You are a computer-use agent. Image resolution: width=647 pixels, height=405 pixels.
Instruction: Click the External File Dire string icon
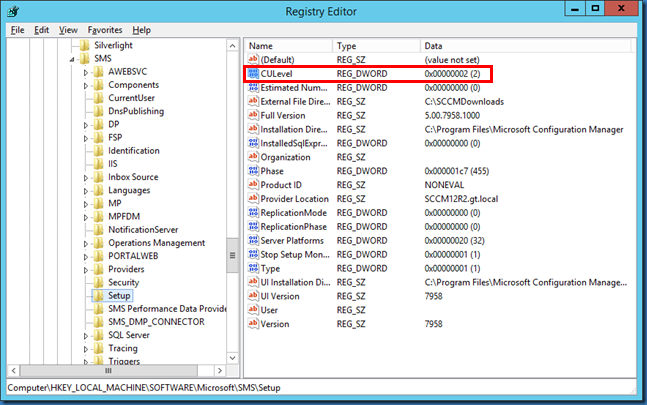(x=253, y=101)
